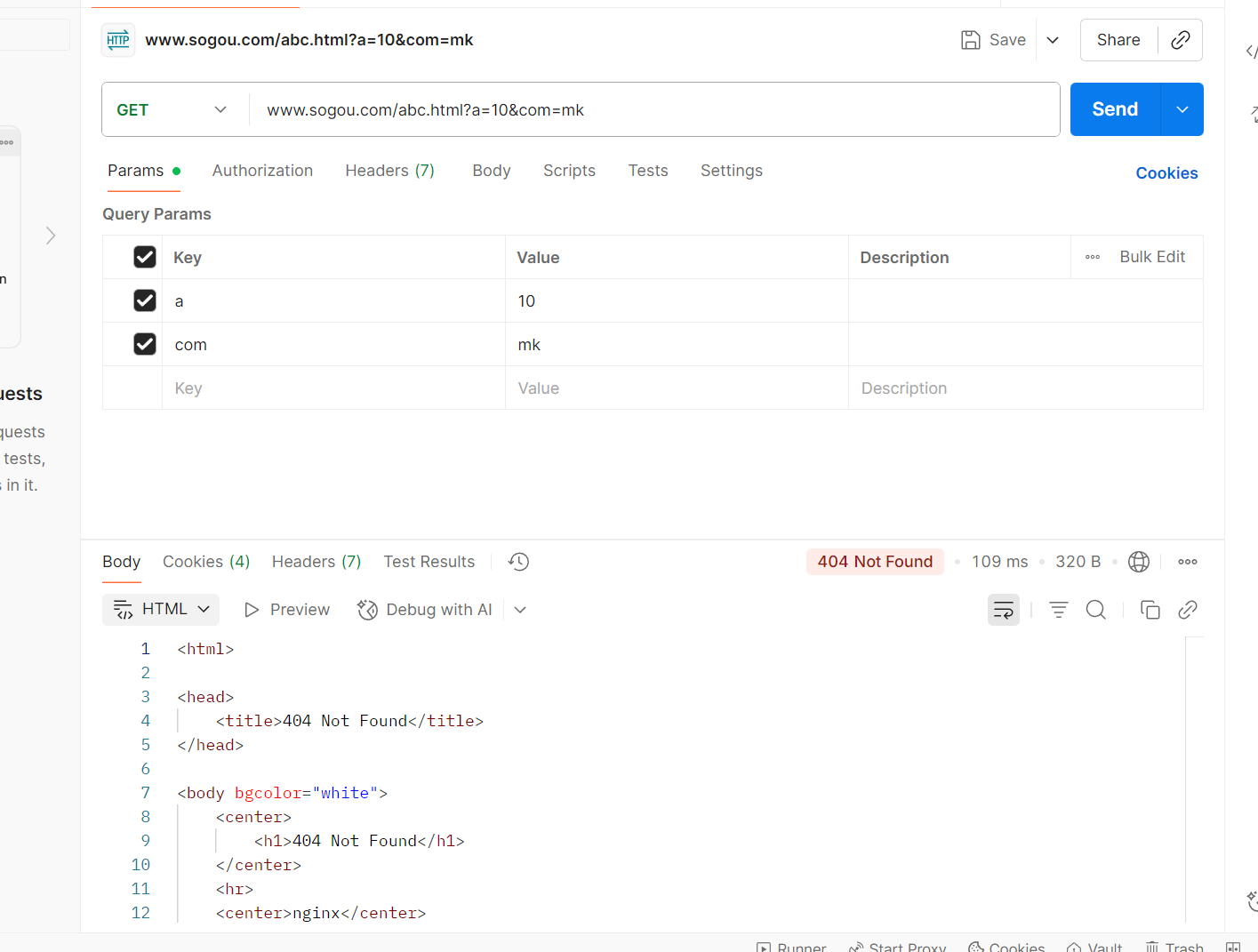Click the request title www.sogou.com/abc.html?a=10&com=mk
This screenshot has height=952, width=1258.
pyautogui.click(x=309, y=40)
